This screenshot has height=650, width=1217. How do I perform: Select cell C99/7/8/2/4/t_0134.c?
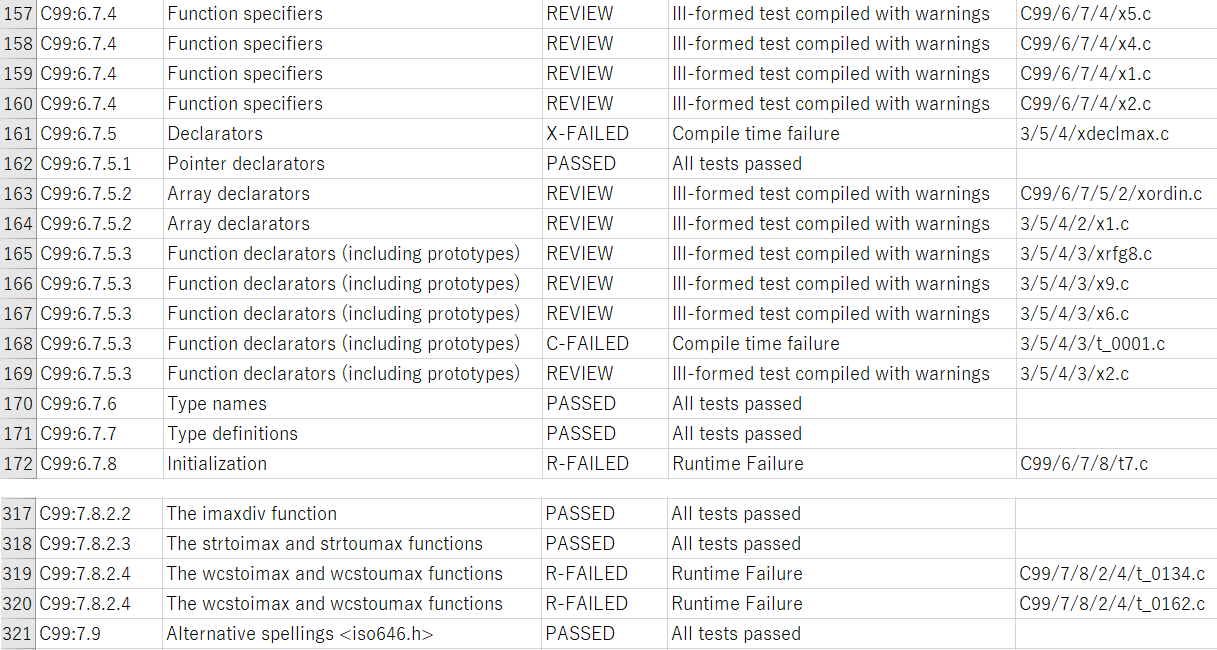[1111, 574]
